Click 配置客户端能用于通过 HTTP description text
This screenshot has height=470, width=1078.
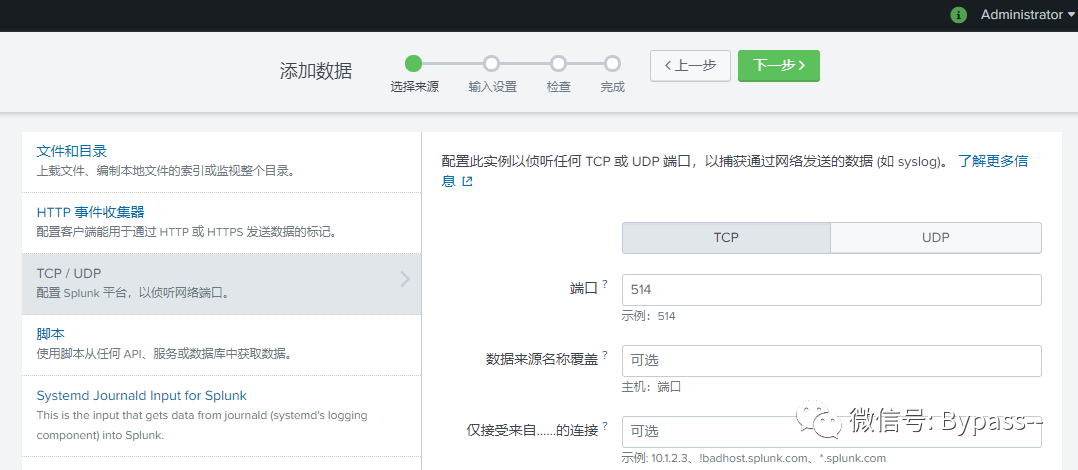point(186,232)
